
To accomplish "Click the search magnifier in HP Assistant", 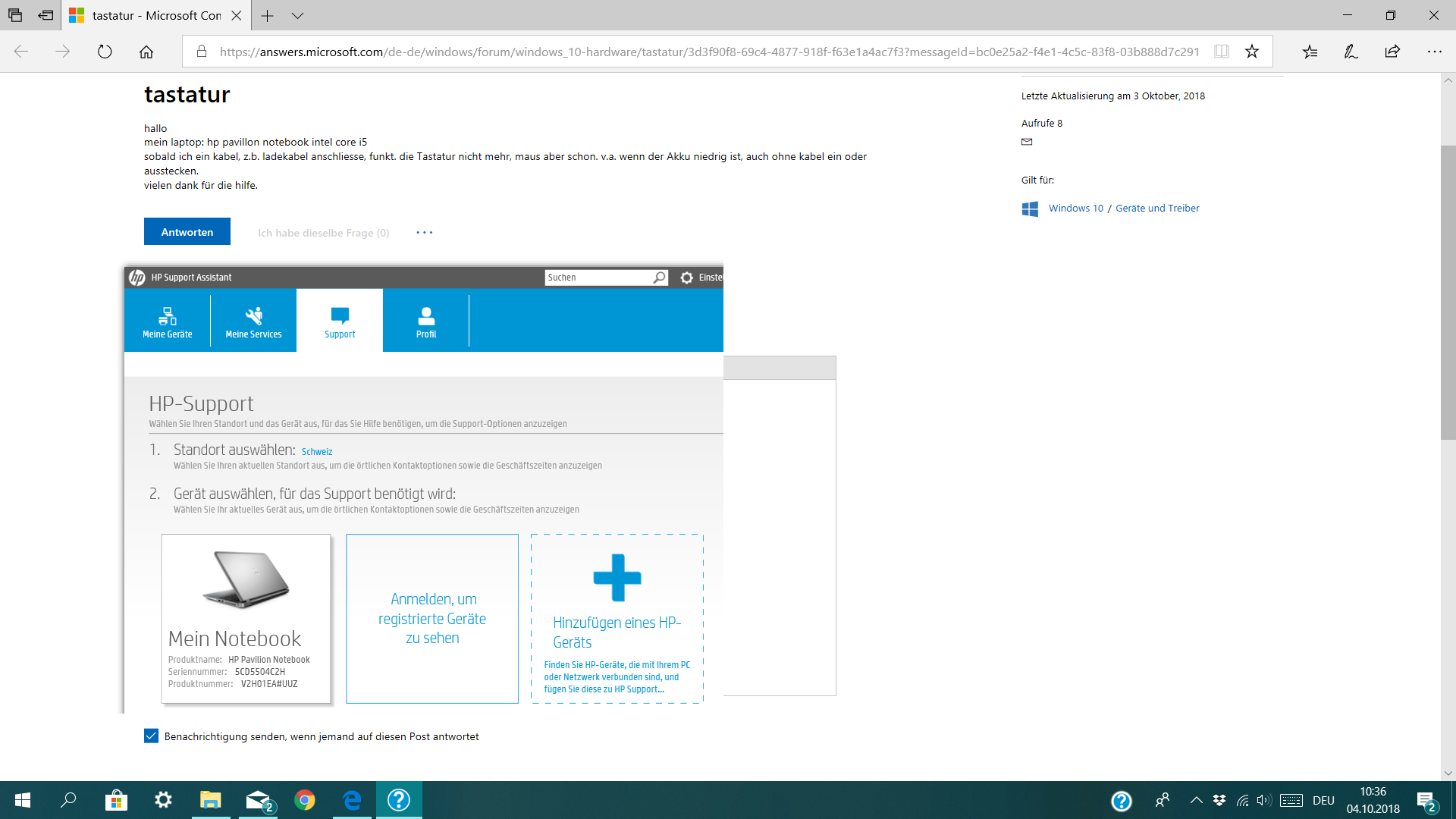I will pyautogui.click(x=660, y=278).
